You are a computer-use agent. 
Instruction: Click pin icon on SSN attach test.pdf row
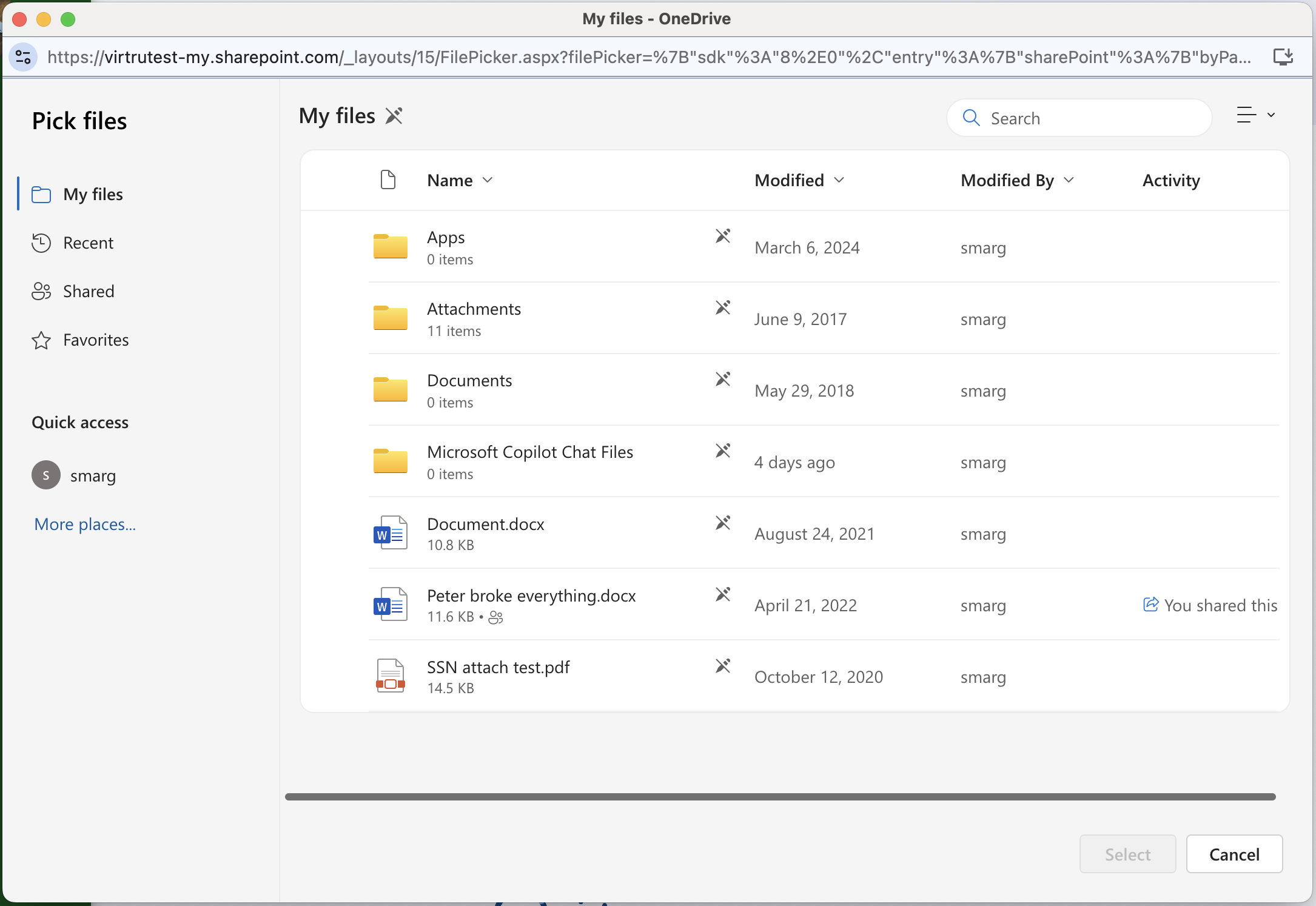coord(723,666)
